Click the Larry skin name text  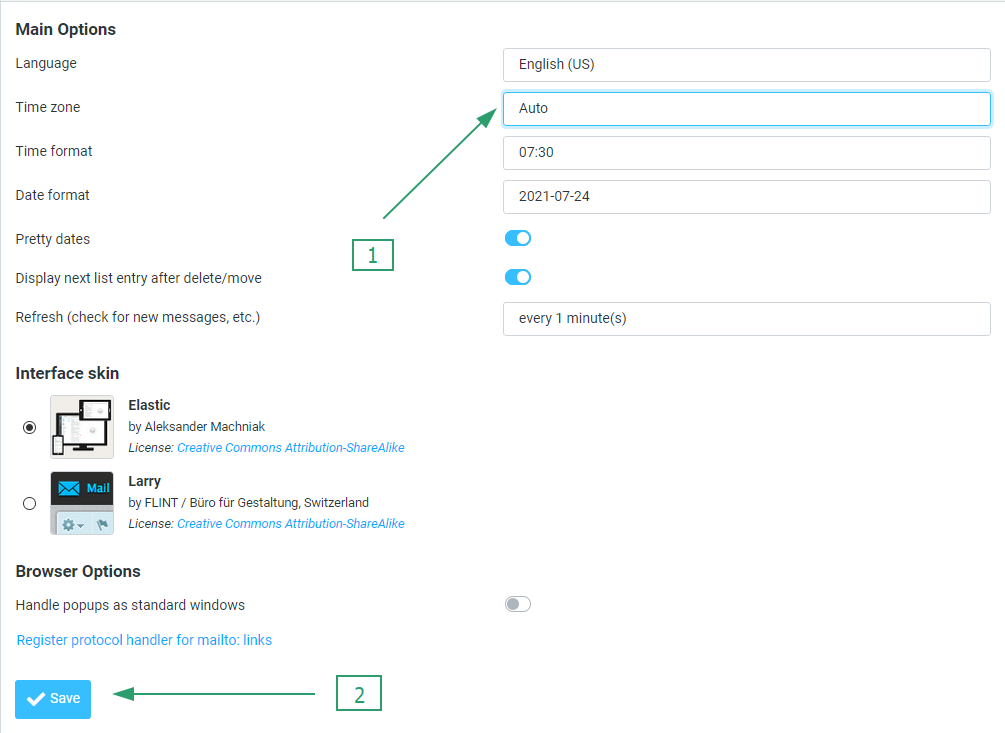[144, 481]
